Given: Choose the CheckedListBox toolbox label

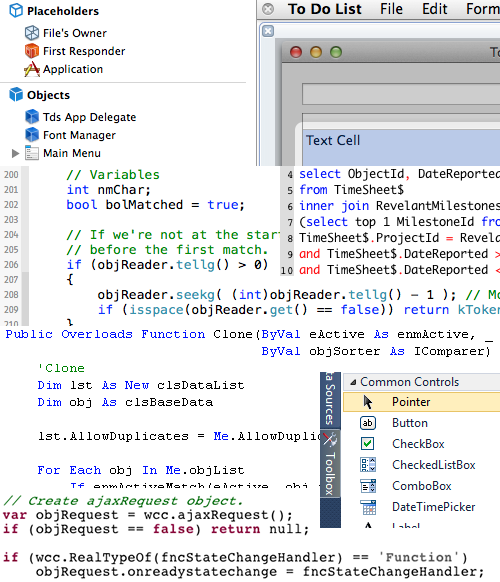Looking at the screenshot, I should click(x=434, y=465).
